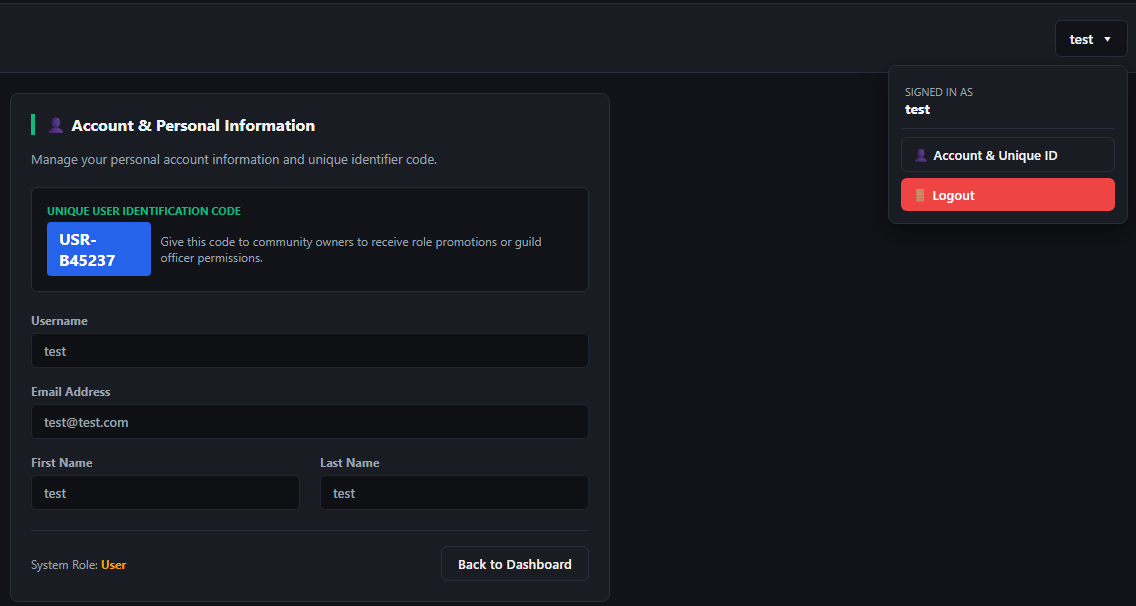
Task: Click the blue USR-B45237 code badge
Action: click(x=99, y=249)
